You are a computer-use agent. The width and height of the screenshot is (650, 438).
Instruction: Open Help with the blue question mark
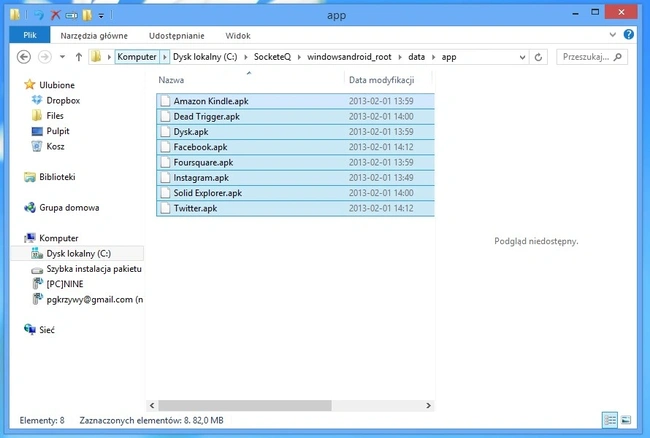pyautogui.click(x=628, y=34)
